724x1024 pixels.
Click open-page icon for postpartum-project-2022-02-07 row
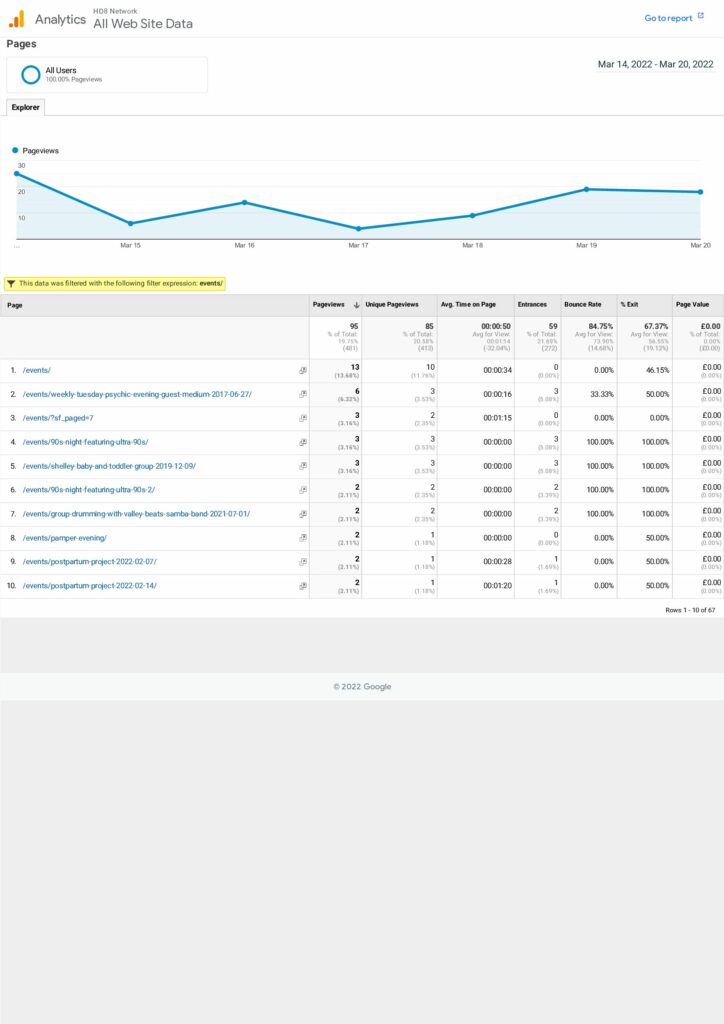pyautogui.click(x=303, y=562)
